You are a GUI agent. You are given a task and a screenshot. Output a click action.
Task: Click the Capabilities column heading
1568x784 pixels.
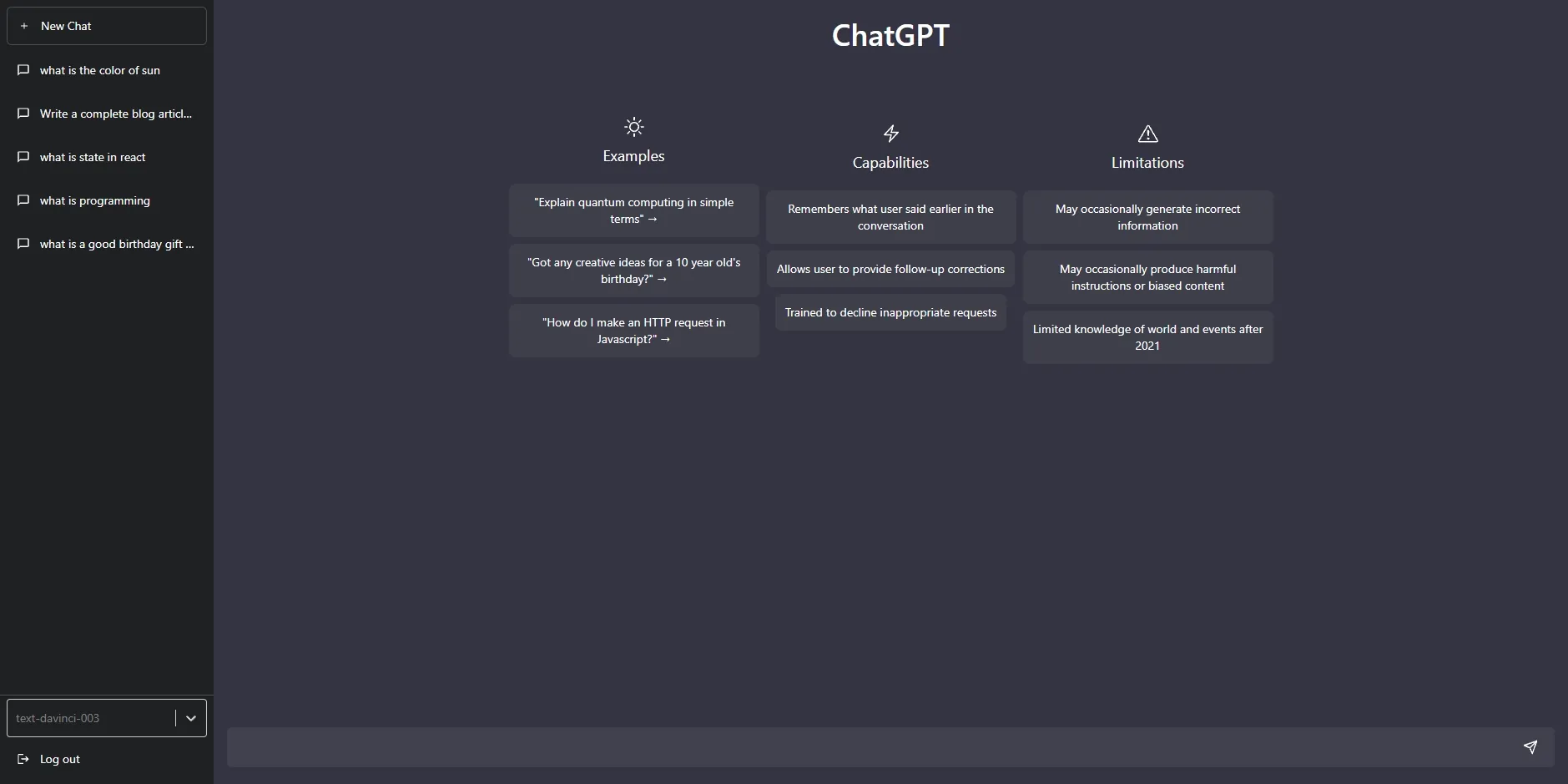(x=891, y=163)
